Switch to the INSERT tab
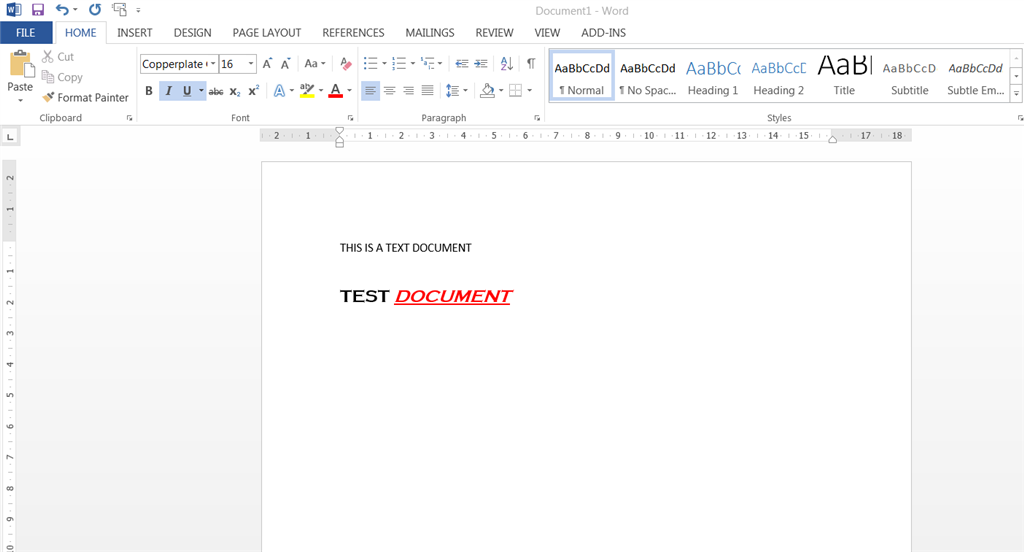The height and width of the screenshot is (552, 1024). coord(135,33)
